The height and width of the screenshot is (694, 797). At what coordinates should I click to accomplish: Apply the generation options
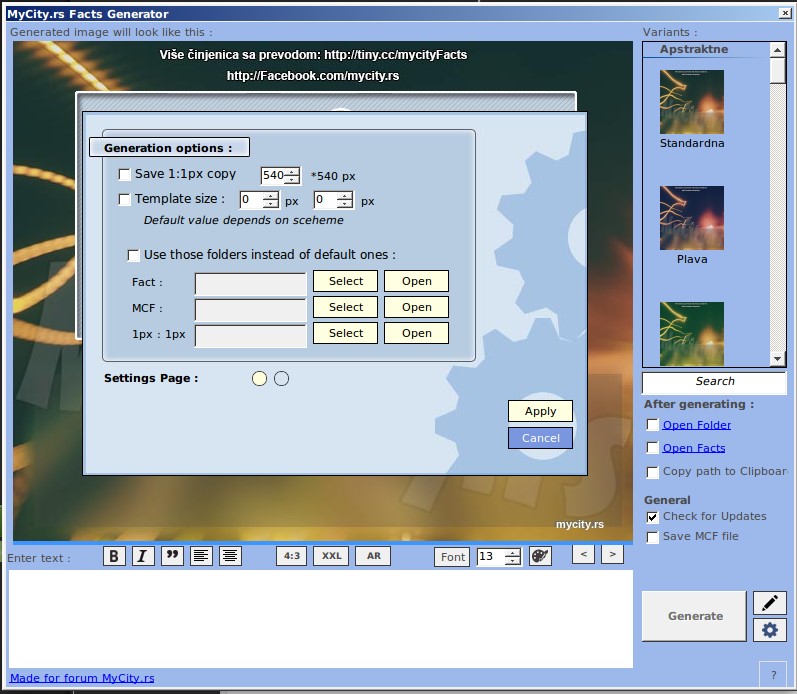coord(540,411)
